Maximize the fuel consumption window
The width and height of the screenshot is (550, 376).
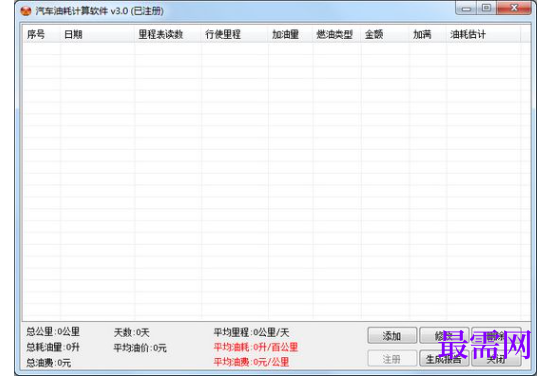point(487,8)
